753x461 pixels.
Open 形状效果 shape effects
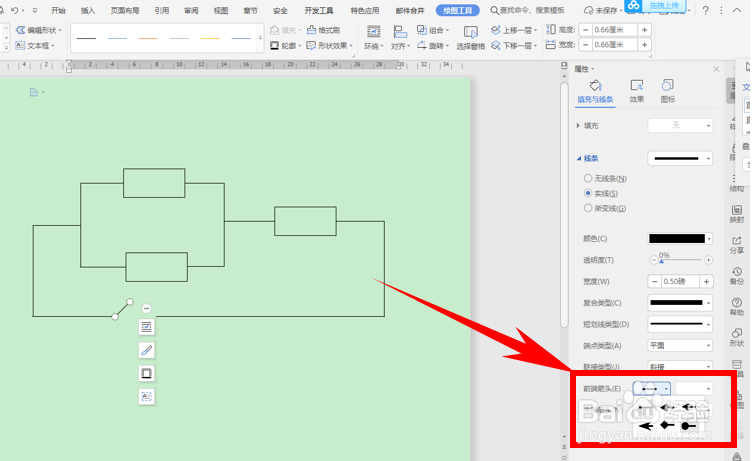[329, 46]
